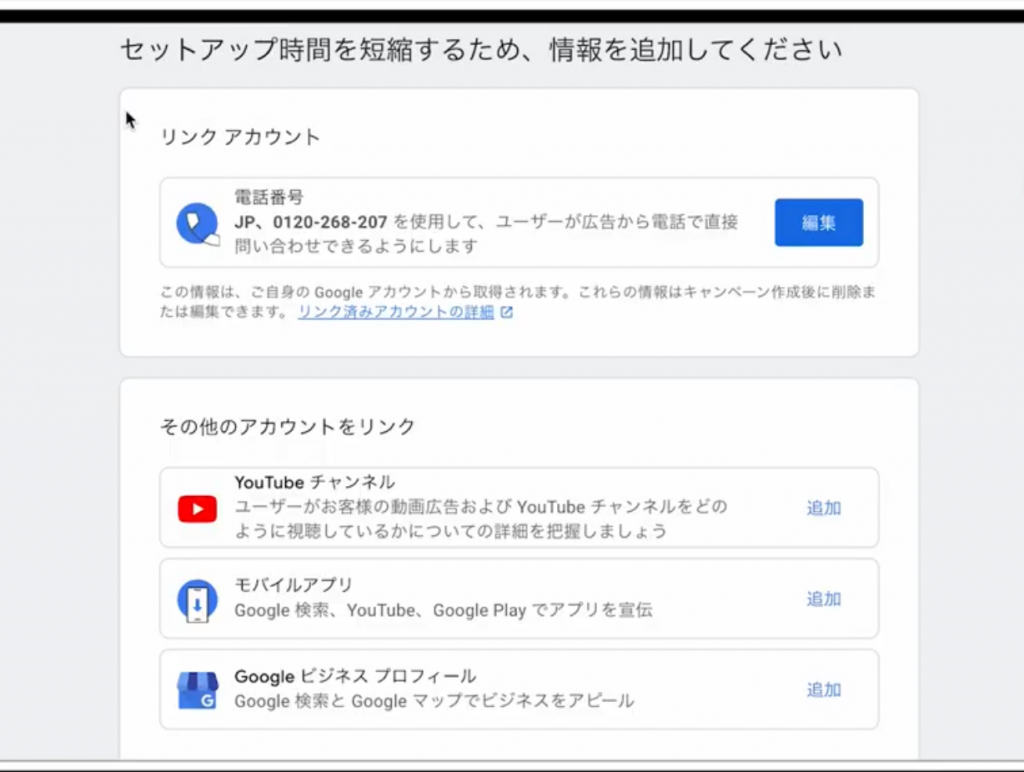Click 追加 for YouTube チャンネル

pyautogui.click(x=824, y=507)
